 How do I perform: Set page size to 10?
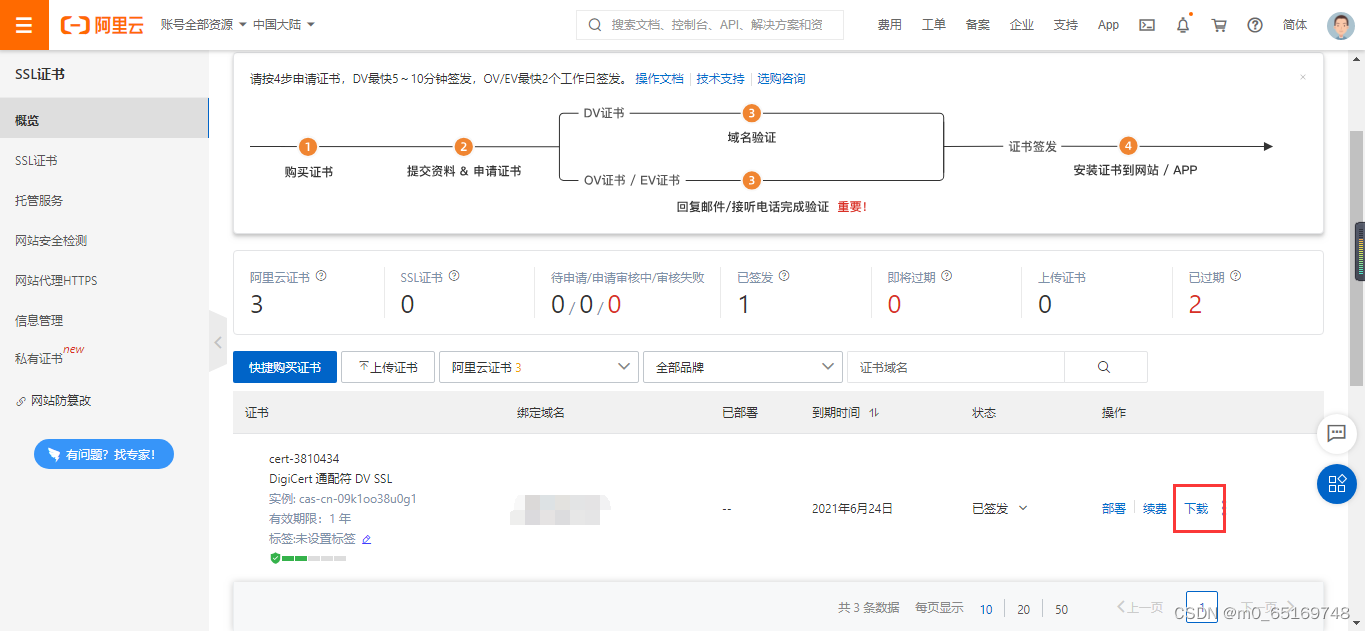[986, 609]
